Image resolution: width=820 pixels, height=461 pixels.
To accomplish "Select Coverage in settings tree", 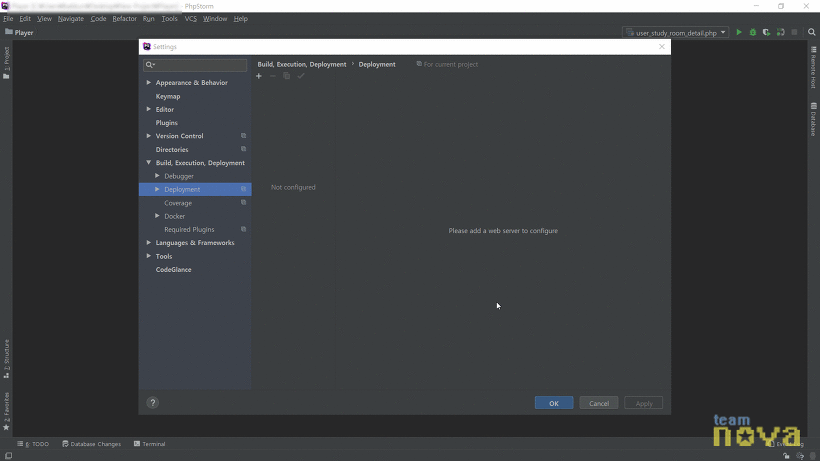I will 178,203.
